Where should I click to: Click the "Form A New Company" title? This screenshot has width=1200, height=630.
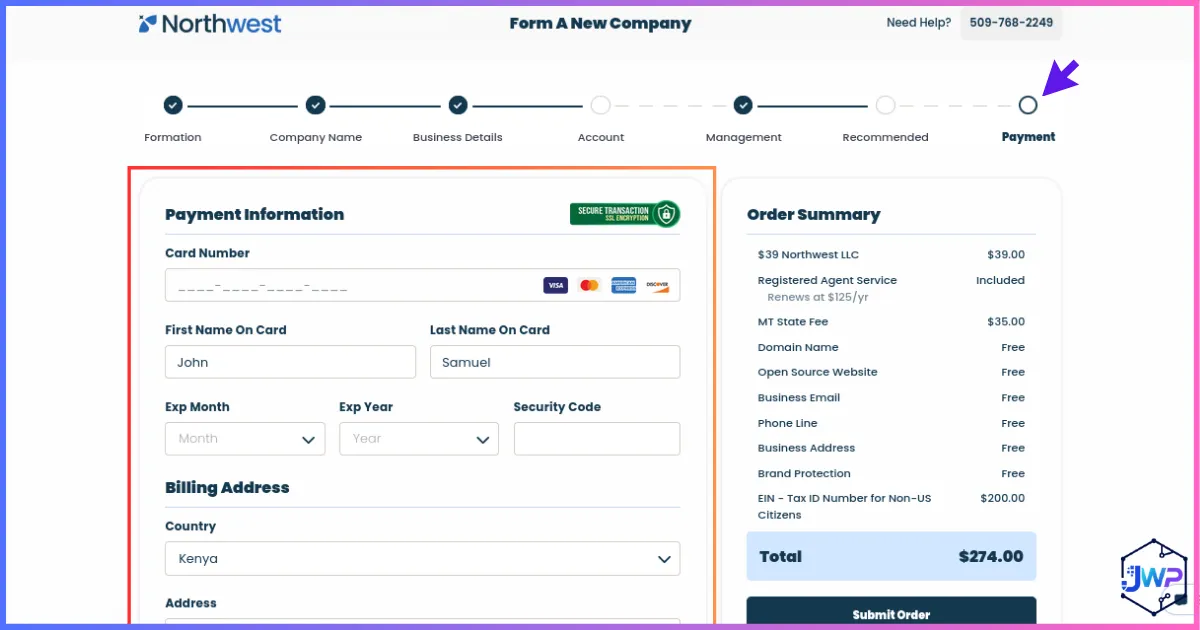click(600, 23)
